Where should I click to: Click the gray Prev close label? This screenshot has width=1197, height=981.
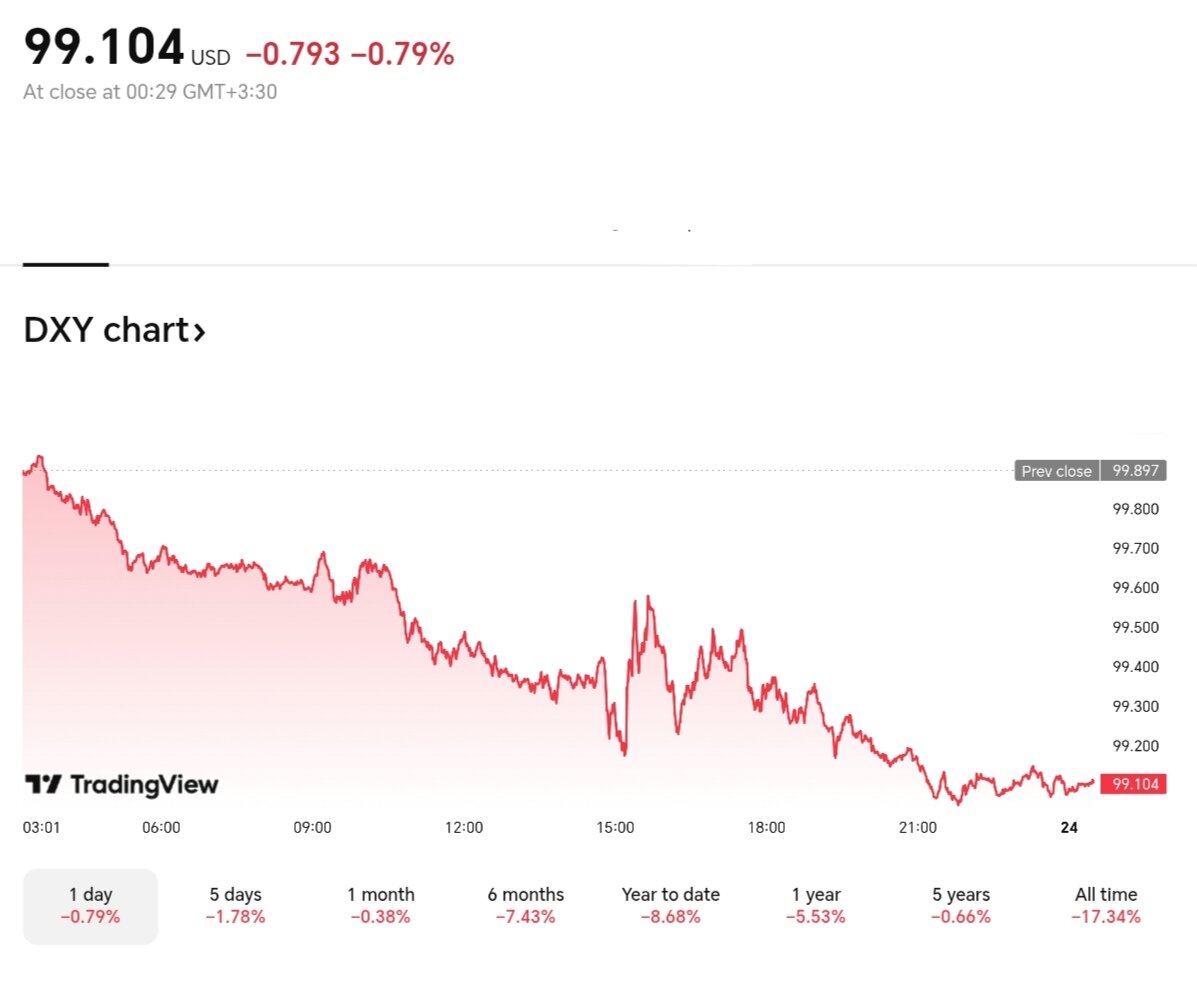point(1056,471)
